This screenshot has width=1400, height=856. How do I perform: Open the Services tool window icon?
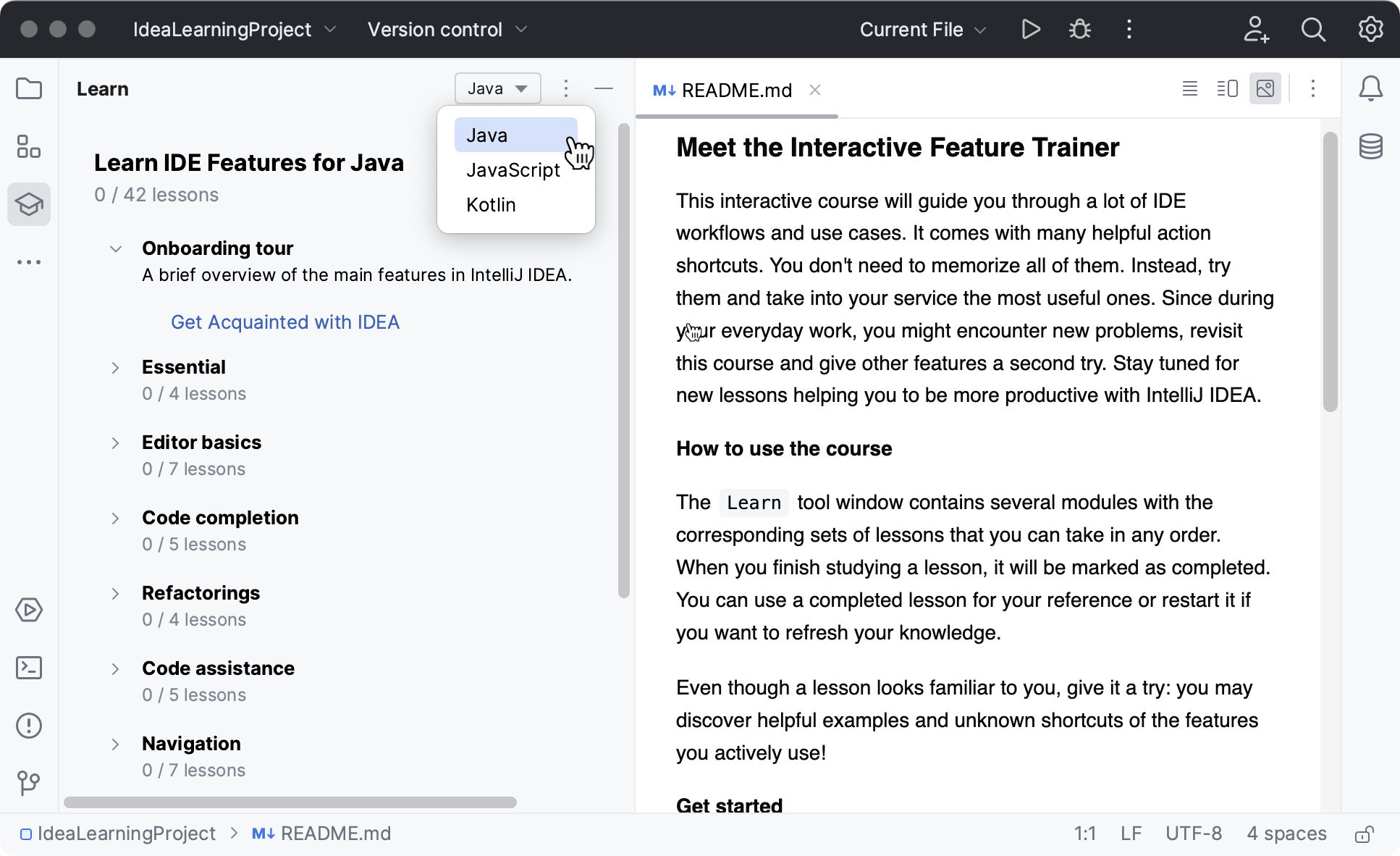click(29, 610)
